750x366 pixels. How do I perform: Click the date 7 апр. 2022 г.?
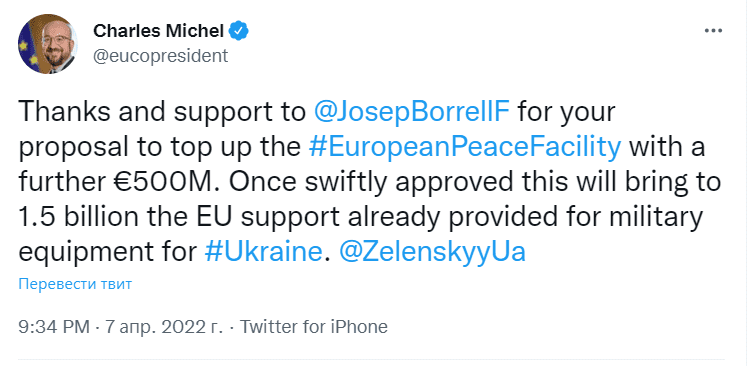click(x=163, y=327)
